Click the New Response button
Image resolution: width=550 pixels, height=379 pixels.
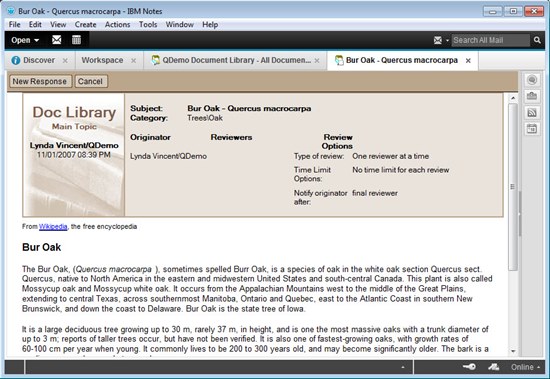pyautogui.click(x=40, y=81)
